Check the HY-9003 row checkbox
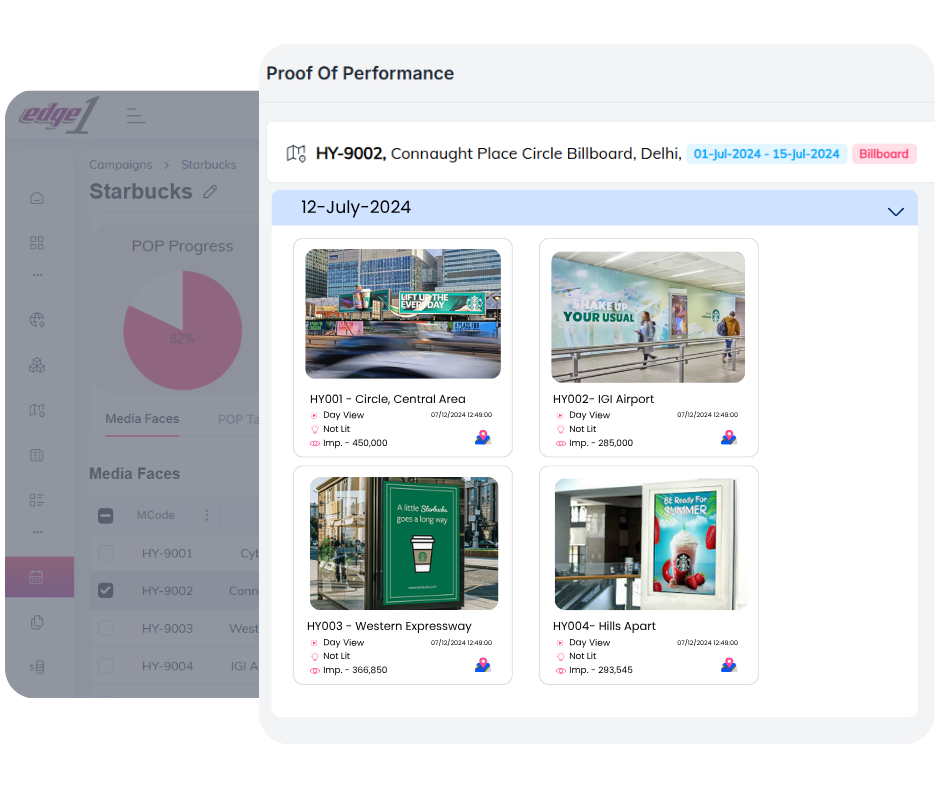Image resolution: width=940 pixels, height=788 pixels. click(106, 628)
